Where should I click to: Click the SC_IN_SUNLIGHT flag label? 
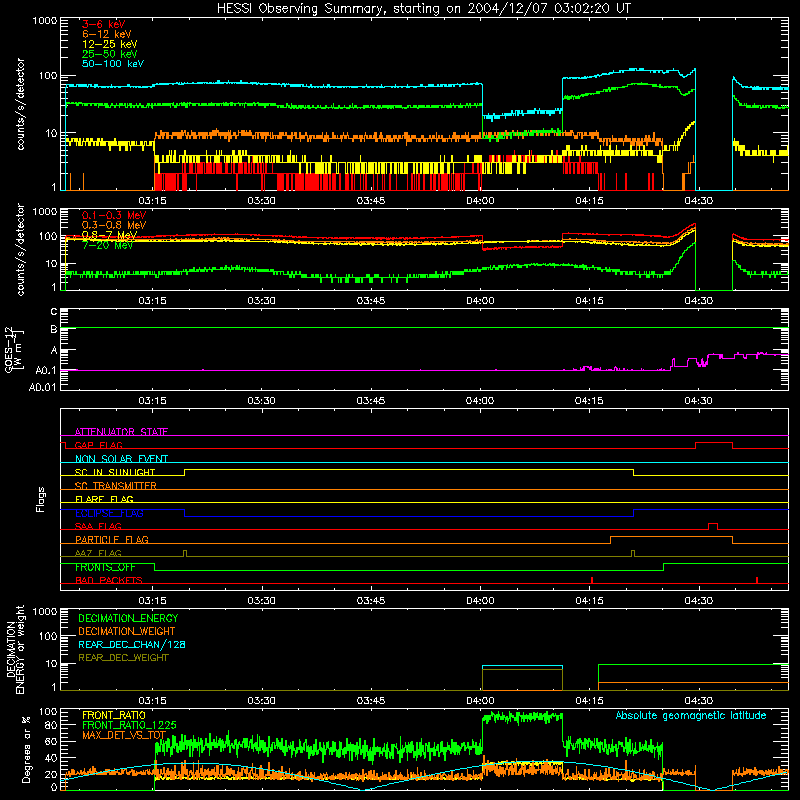(115, 472)
